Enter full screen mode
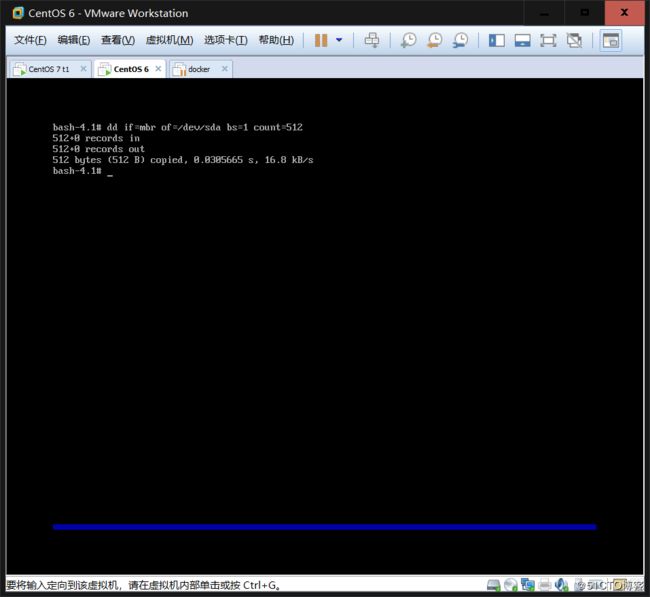The width and height of the screenshot is (650, 597). tap(548, 40)
